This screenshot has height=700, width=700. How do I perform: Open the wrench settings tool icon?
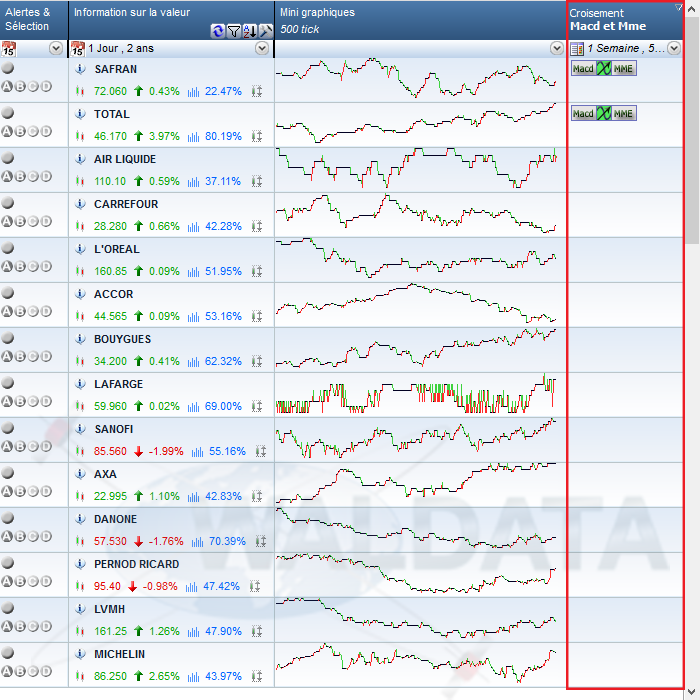point(266,31)
